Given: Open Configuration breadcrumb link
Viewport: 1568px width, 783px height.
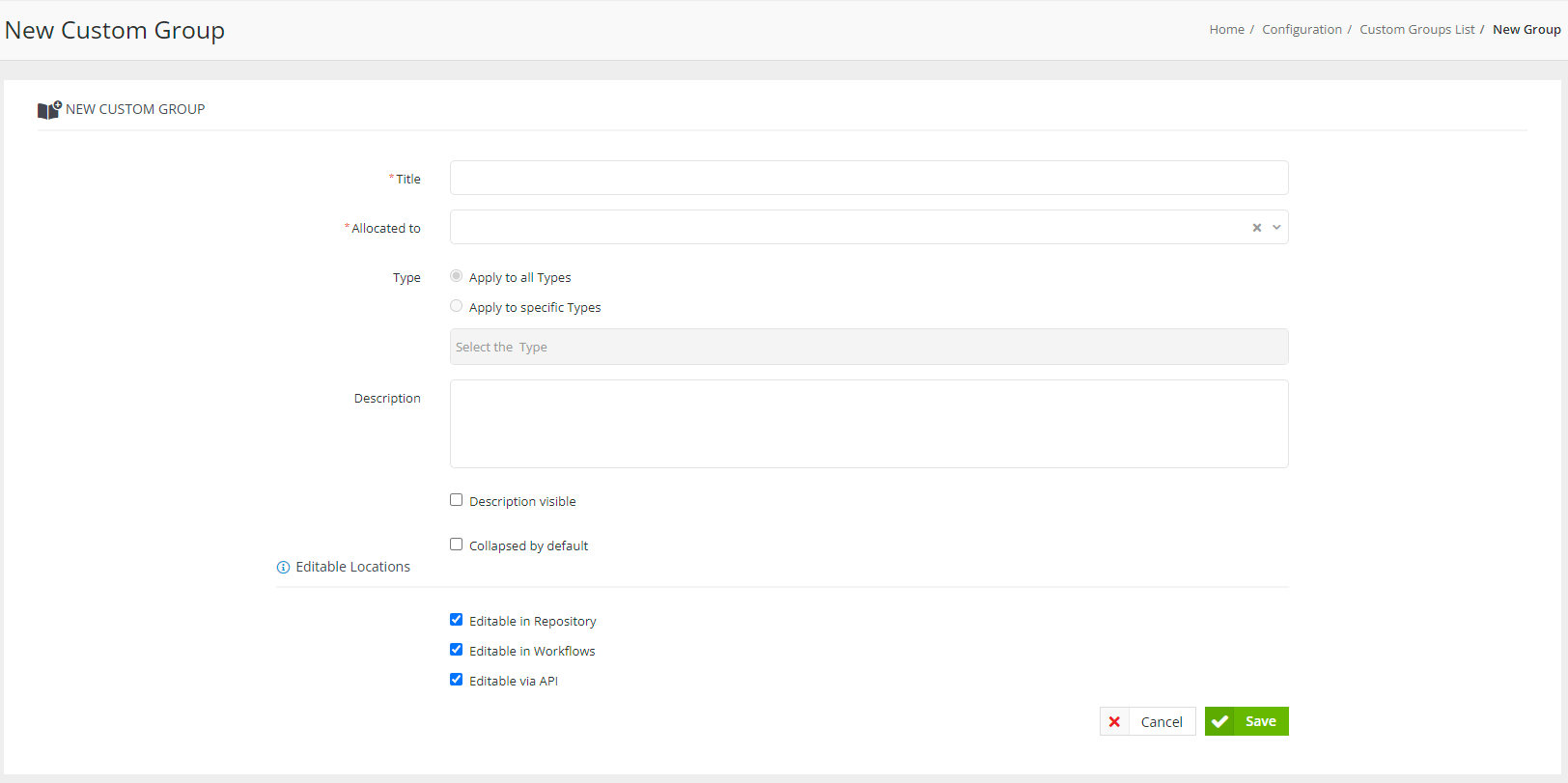Looking at the screenshot, I should (x=1302, y=30).
